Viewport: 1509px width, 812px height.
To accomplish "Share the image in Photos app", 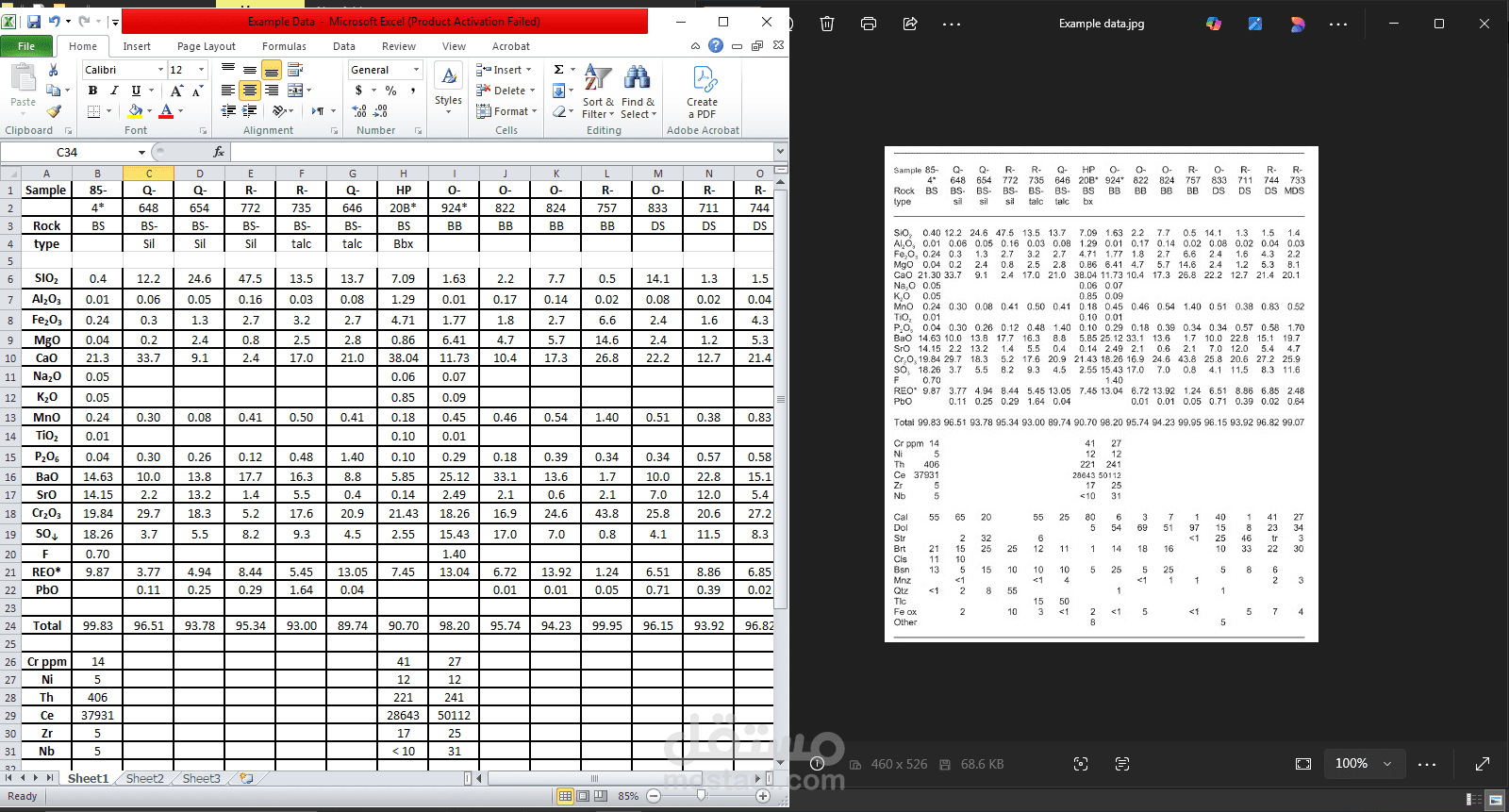I will click(x=910, y=24).
